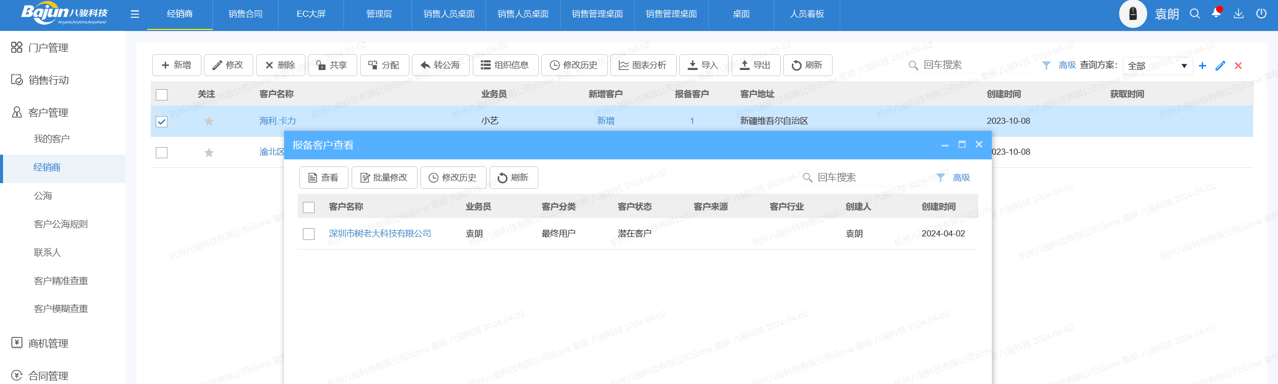1278x384 pixels.
Task: Switch to the 人员看板 tab
Action: (807, 14)
